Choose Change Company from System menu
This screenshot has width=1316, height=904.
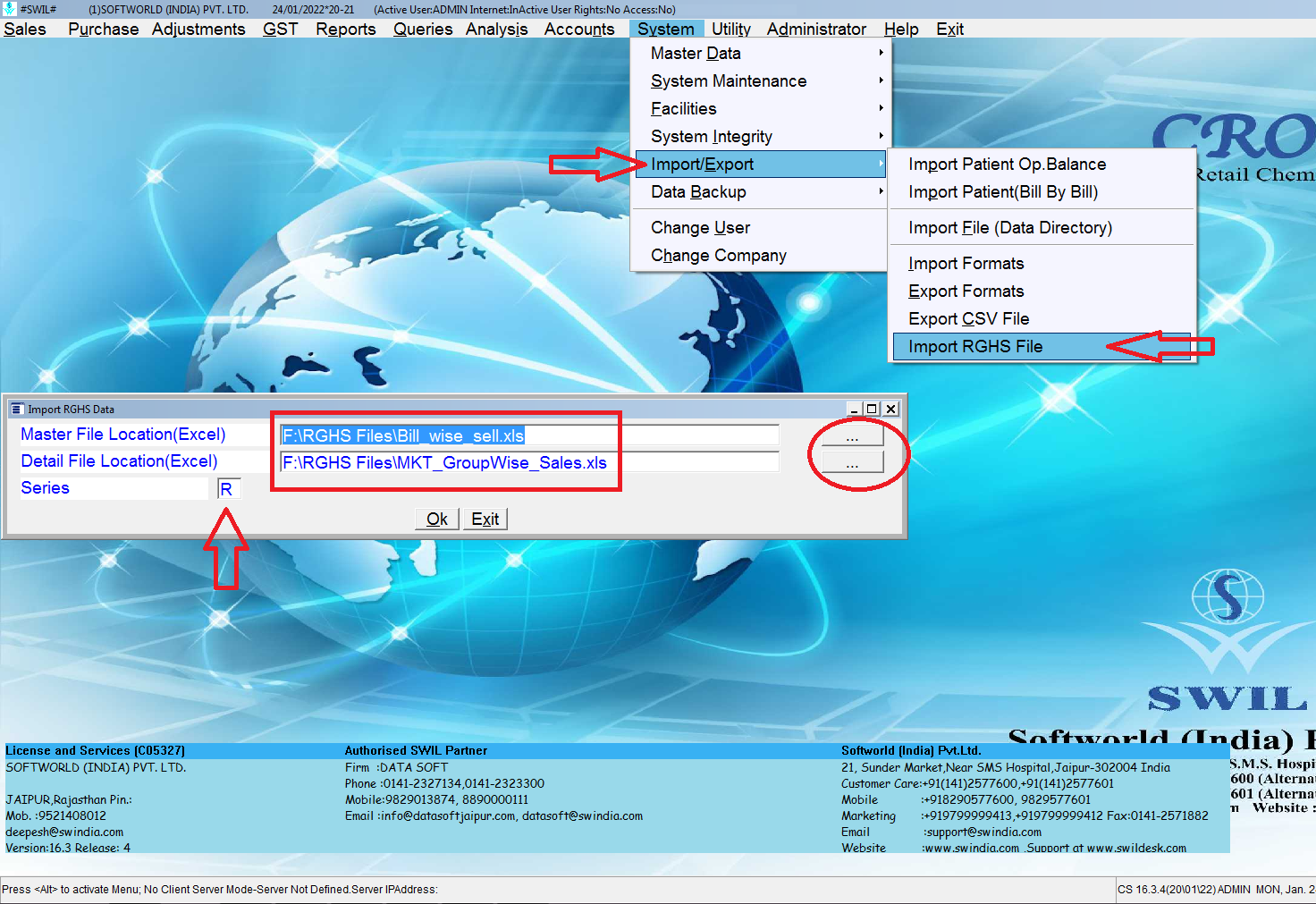[760, 256]
